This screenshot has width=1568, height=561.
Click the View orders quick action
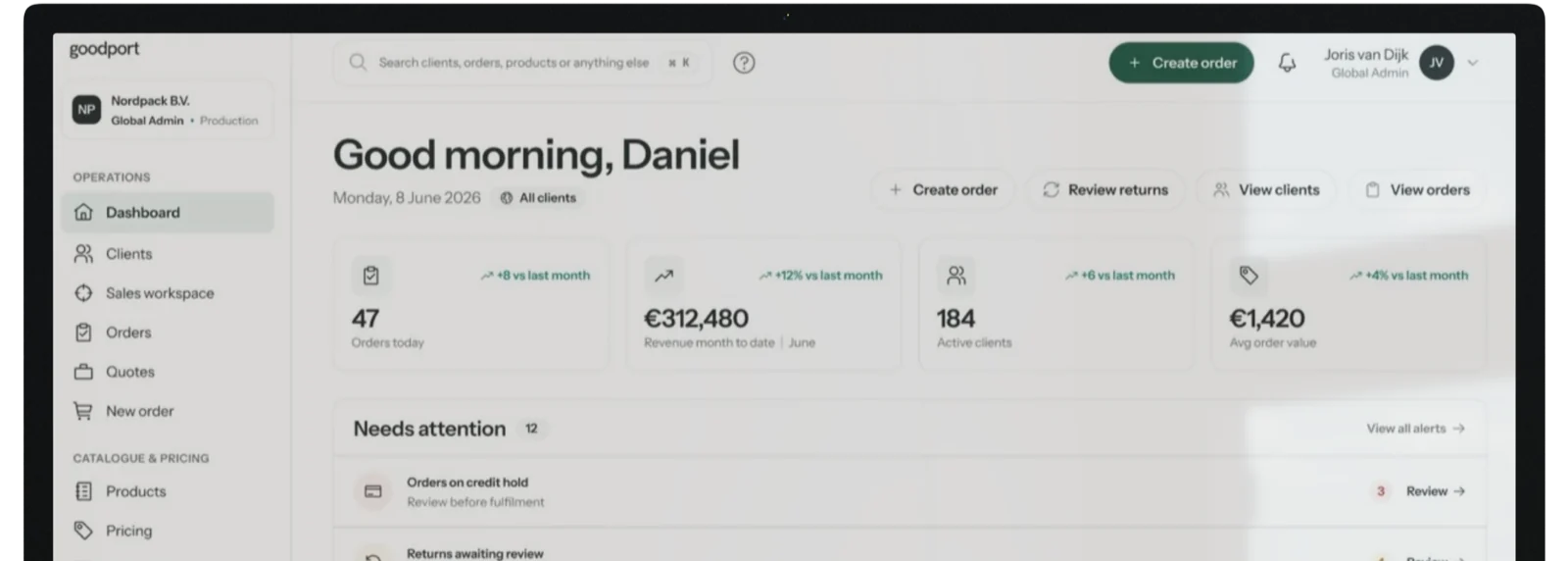[1417, 190]
